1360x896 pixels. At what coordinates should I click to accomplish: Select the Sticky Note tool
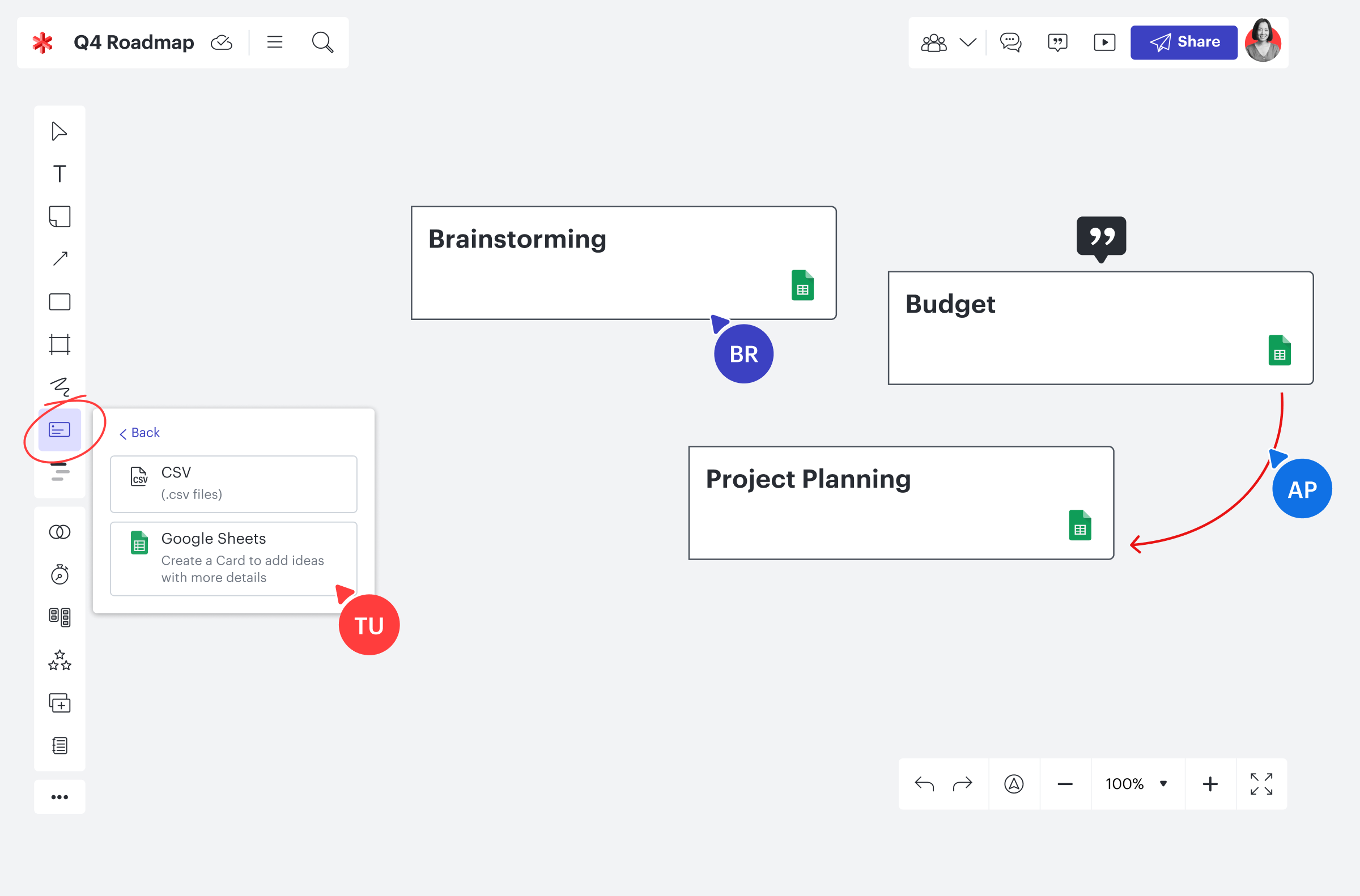(59, 216)
